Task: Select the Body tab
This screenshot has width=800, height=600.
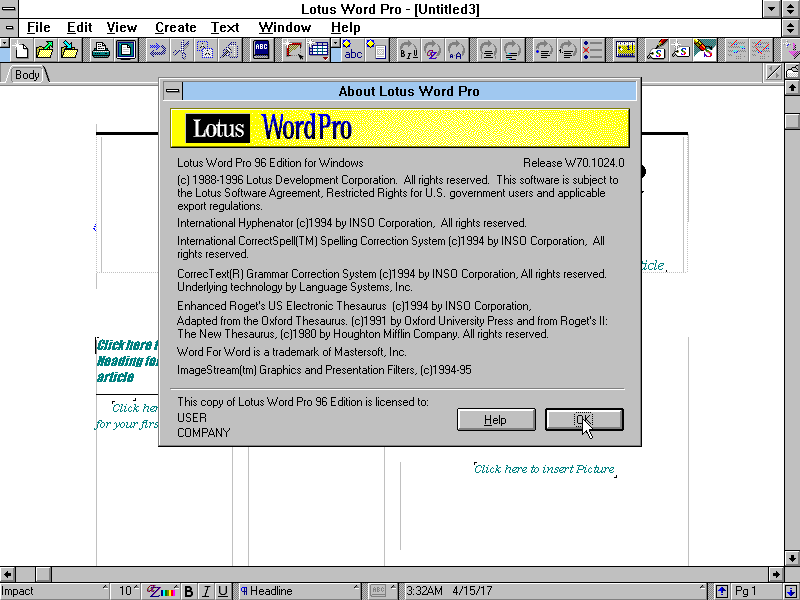Action: [27, 75]
